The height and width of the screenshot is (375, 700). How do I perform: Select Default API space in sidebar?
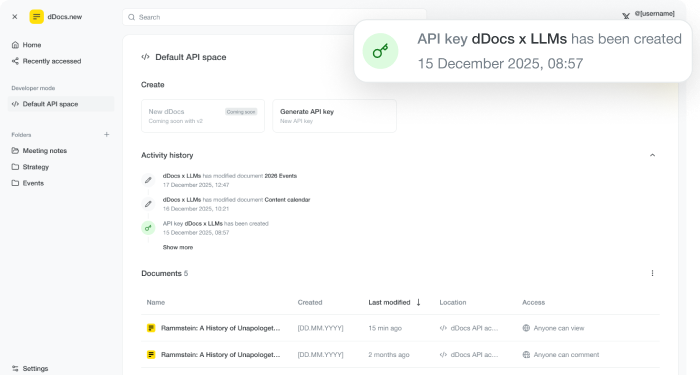point(61,104)
